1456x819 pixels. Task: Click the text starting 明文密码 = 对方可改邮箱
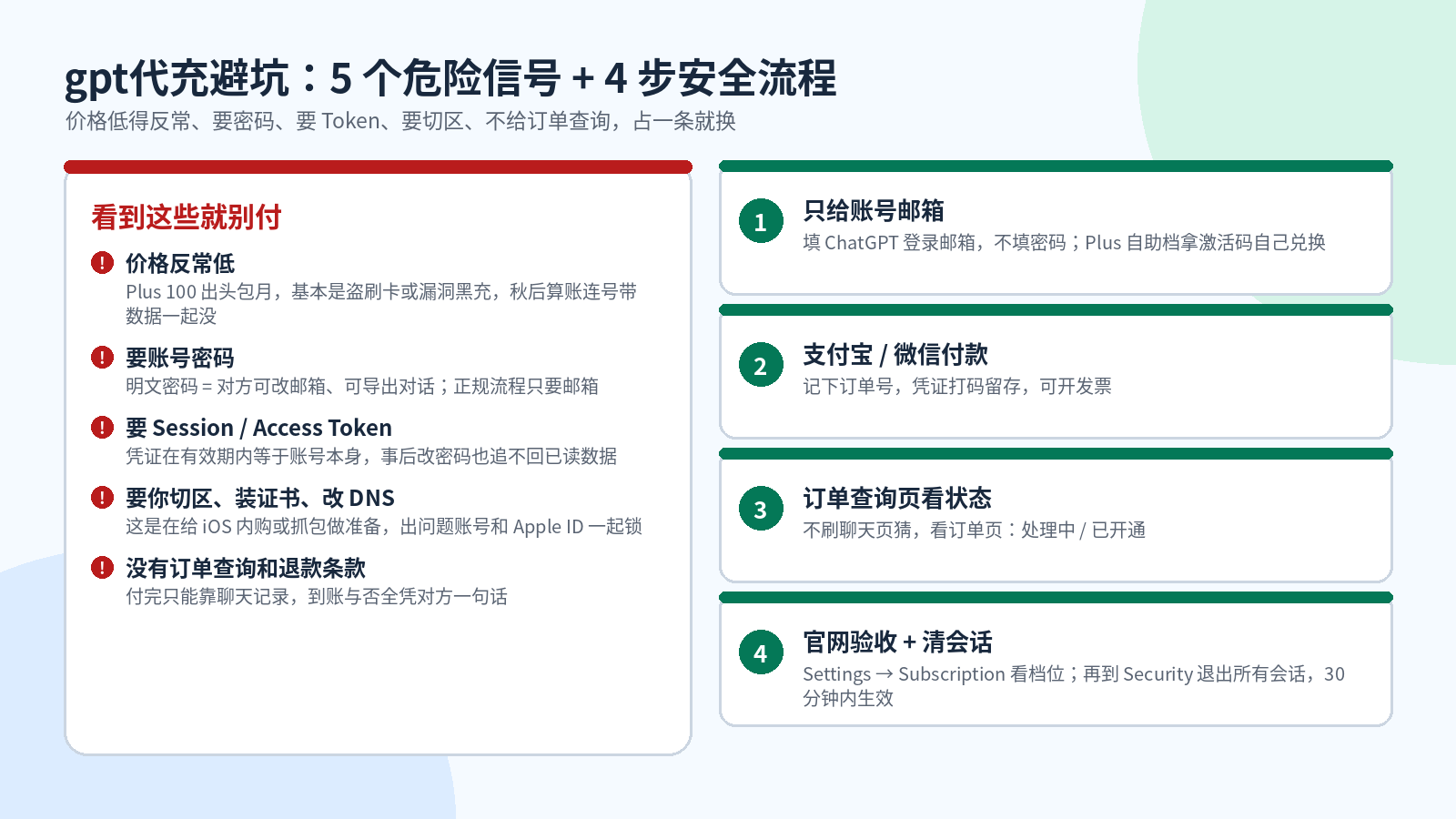pyautogui.click(x=362, y=387)
